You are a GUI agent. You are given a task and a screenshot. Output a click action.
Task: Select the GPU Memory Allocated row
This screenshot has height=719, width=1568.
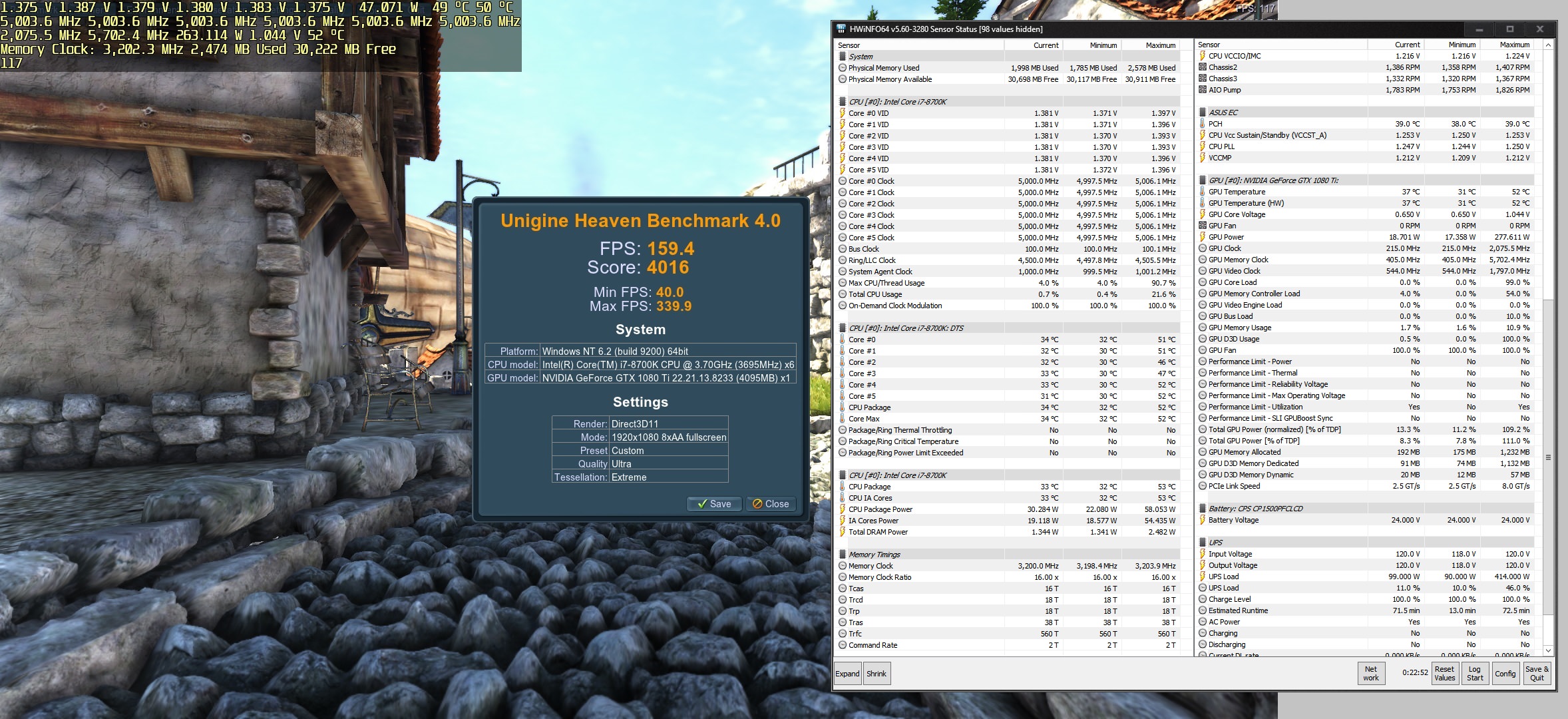(1365, 452)
